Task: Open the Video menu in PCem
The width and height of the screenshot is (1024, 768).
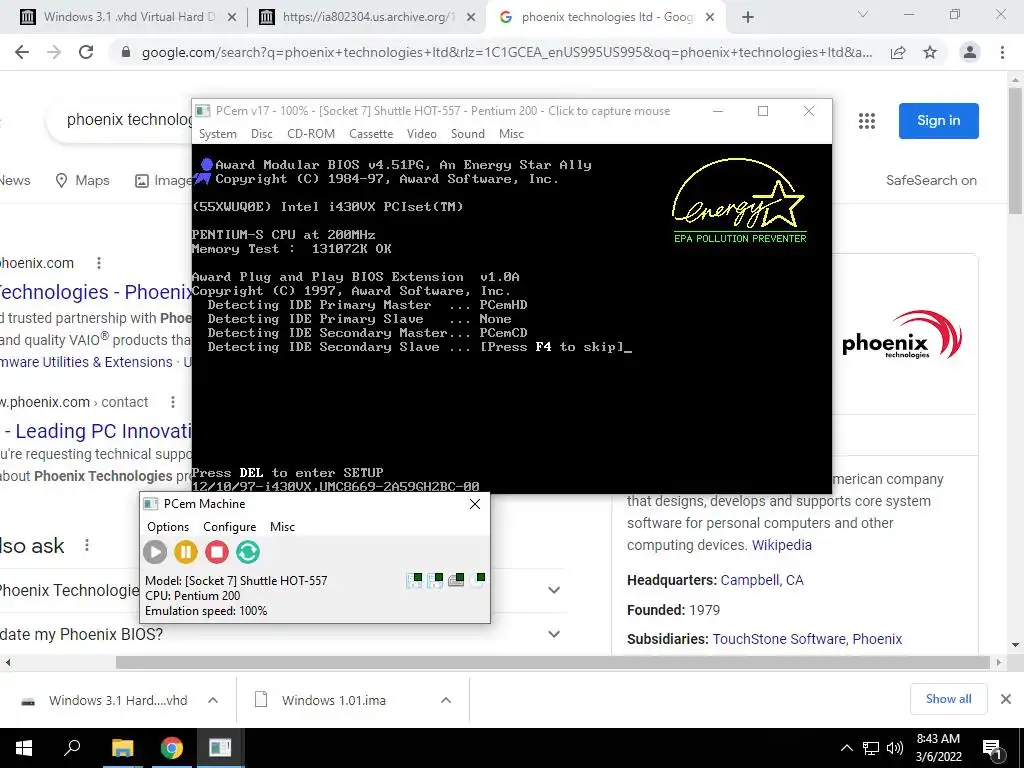Action: tap(421, 134)
